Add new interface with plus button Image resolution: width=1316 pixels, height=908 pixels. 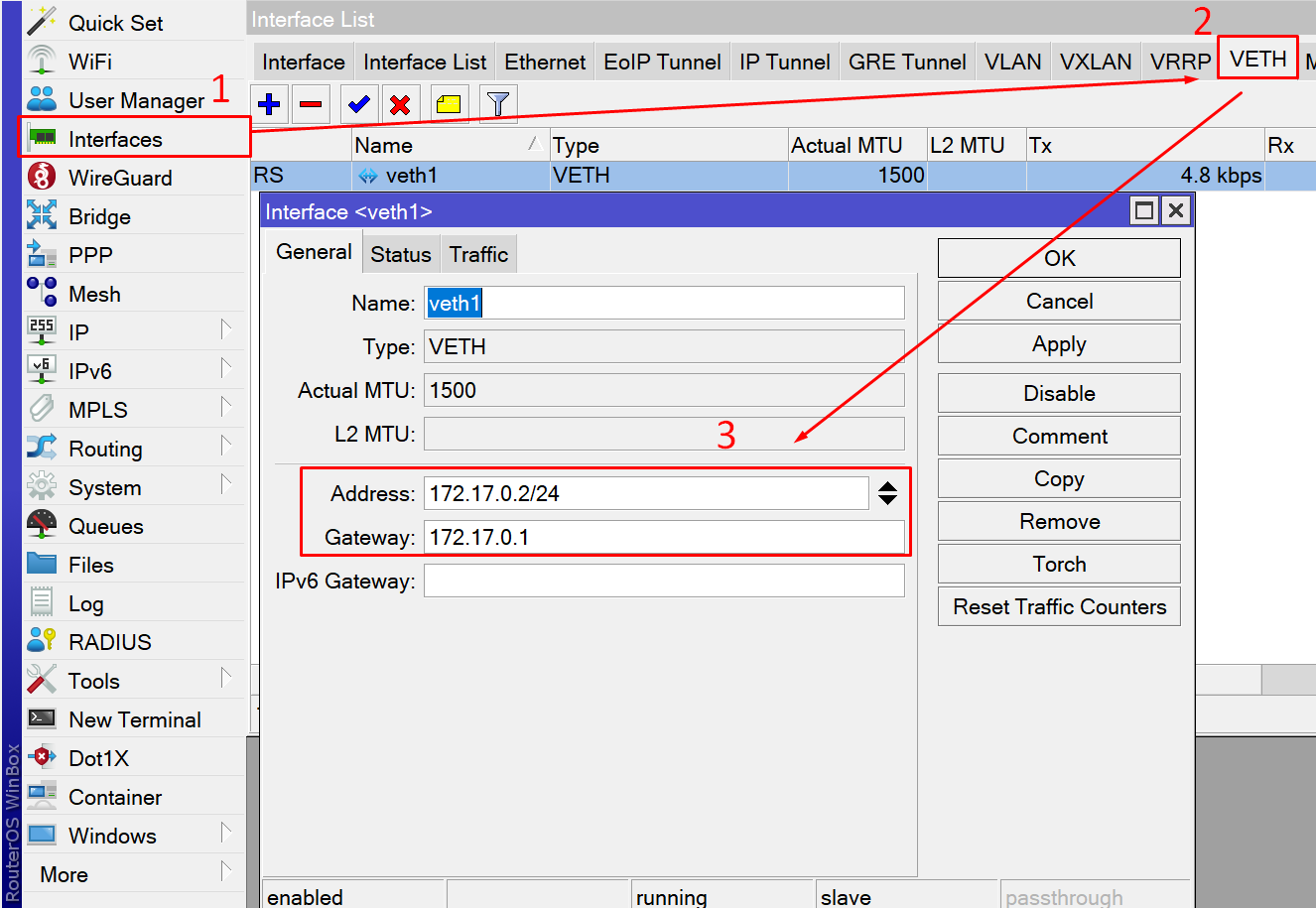point(269,103)
